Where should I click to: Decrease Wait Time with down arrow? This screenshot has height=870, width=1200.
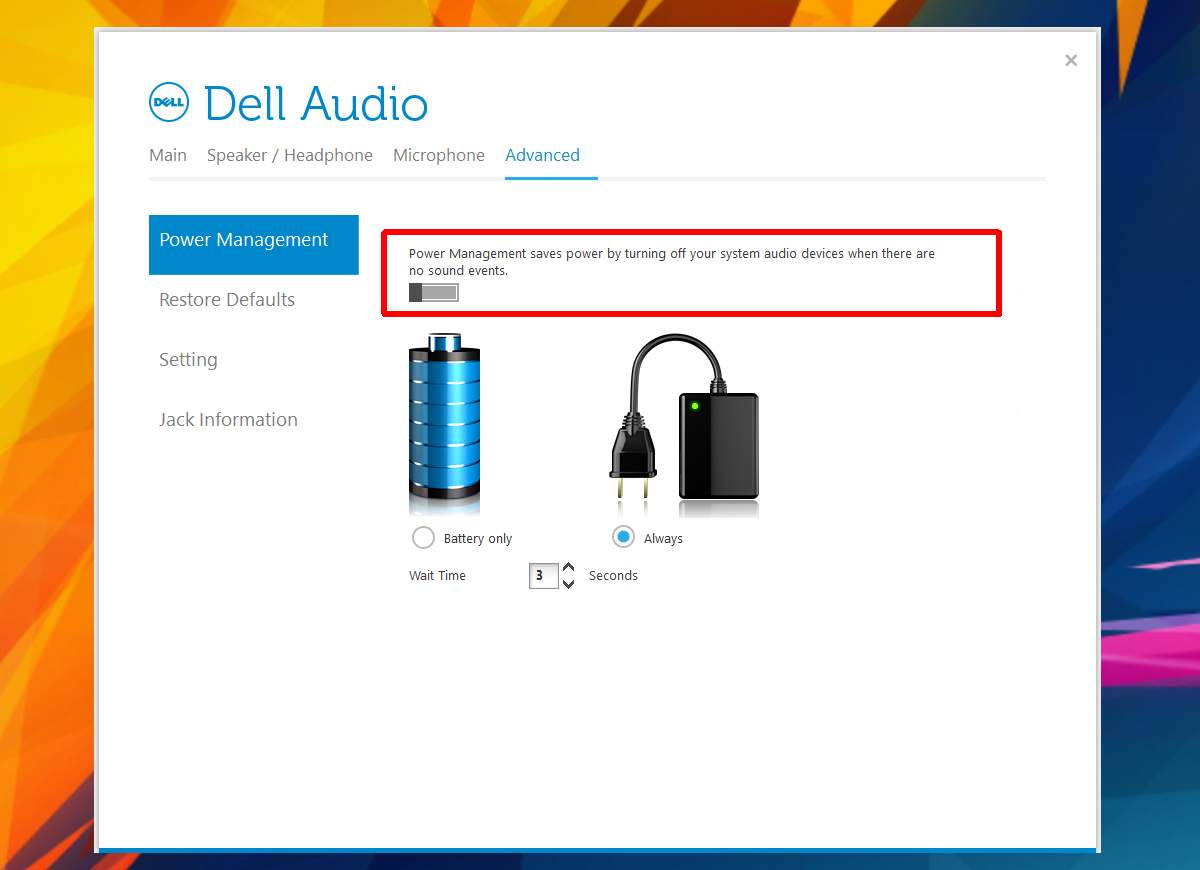click(568, 583)
